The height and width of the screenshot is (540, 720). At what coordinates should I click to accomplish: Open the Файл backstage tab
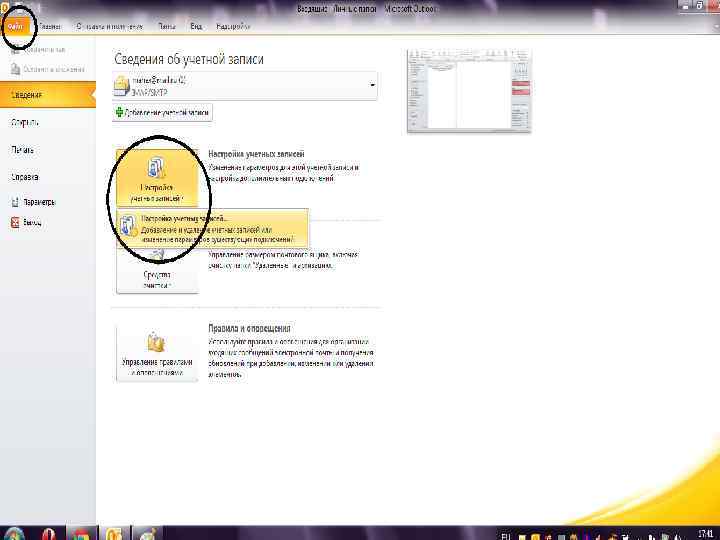tap(15, 27)
